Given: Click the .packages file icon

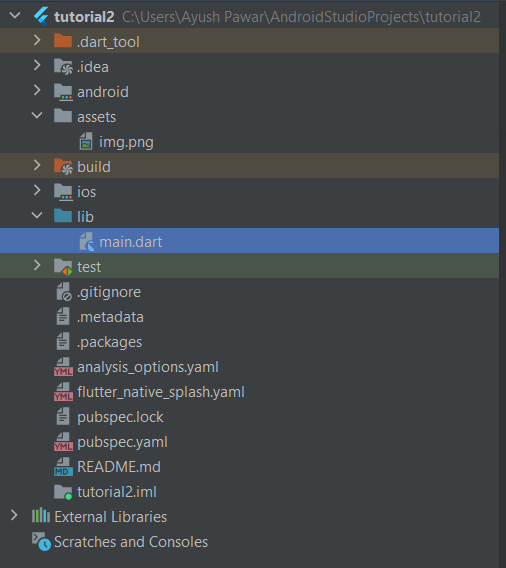Looking at the screenshot, I should pyautogui.click(x=63, y=341).
